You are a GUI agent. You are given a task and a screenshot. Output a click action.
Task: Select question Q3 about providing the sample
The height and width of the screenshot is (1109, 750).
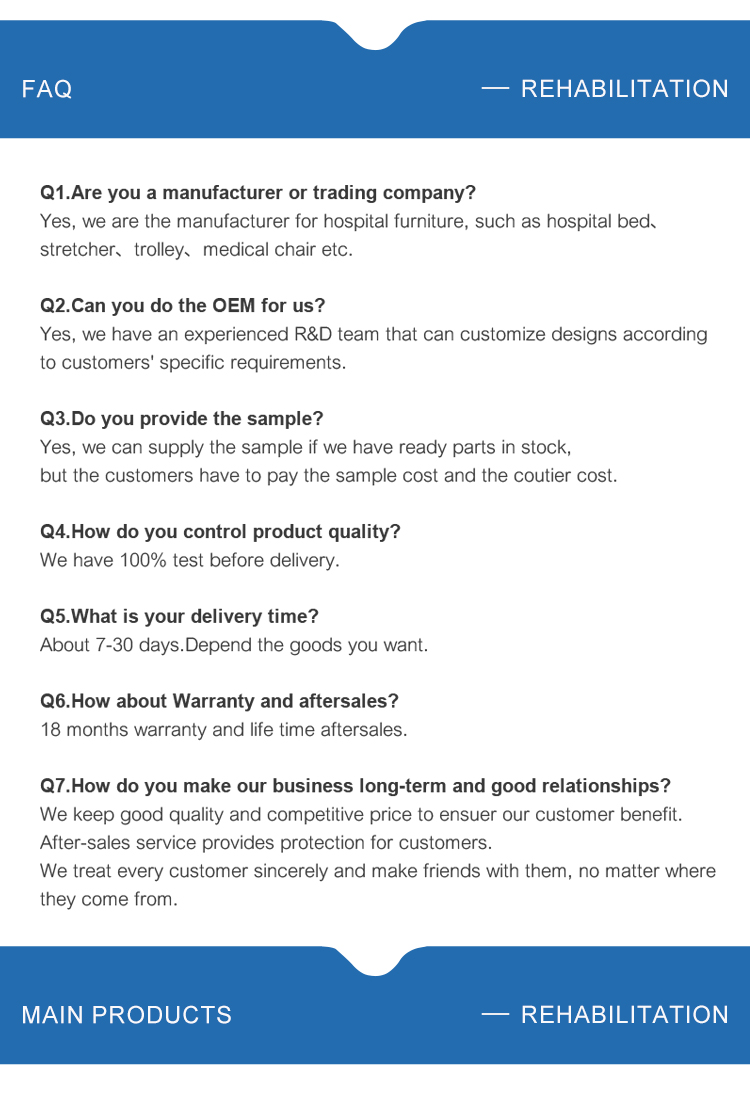[x=181, y=419]
